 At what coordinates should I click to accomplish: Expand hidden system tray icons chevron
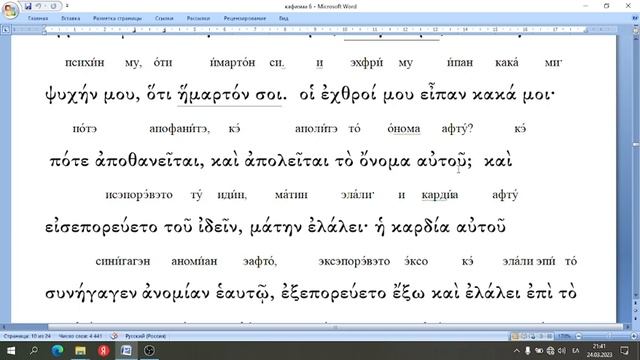516,351
